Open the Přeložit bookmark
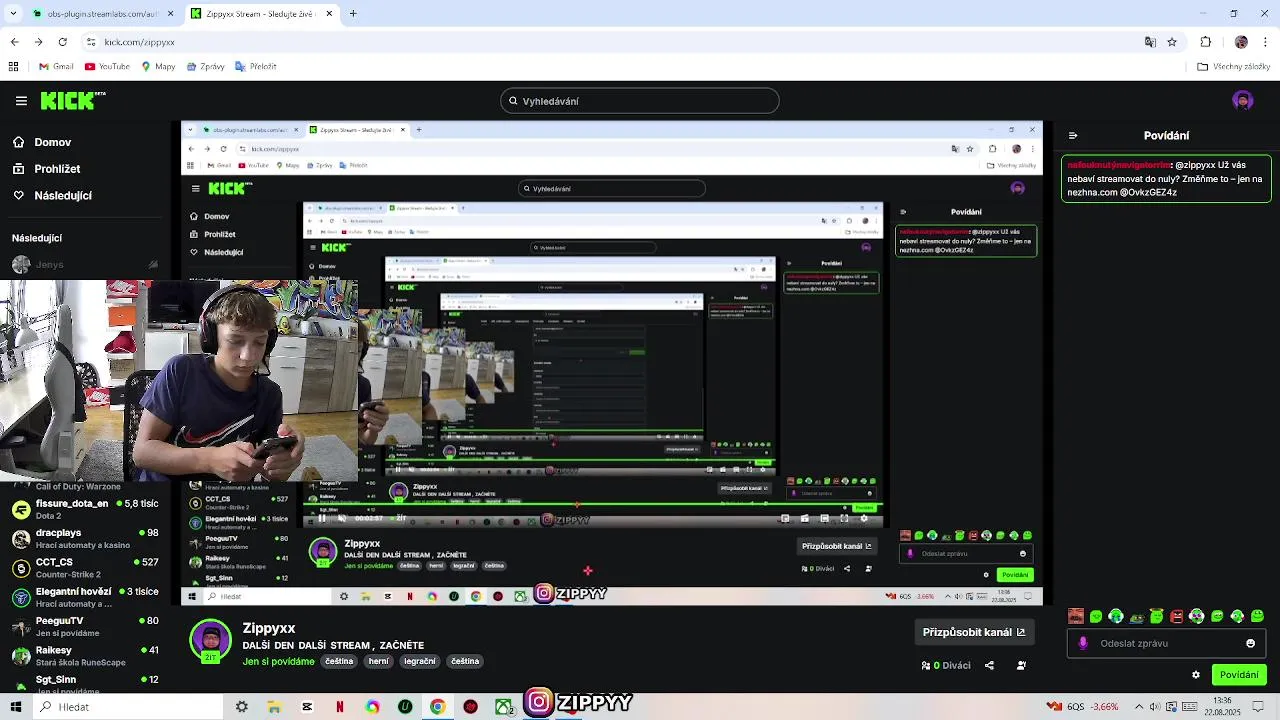The width and height of the screenshot is (1280, 720). tap(255, 66)
